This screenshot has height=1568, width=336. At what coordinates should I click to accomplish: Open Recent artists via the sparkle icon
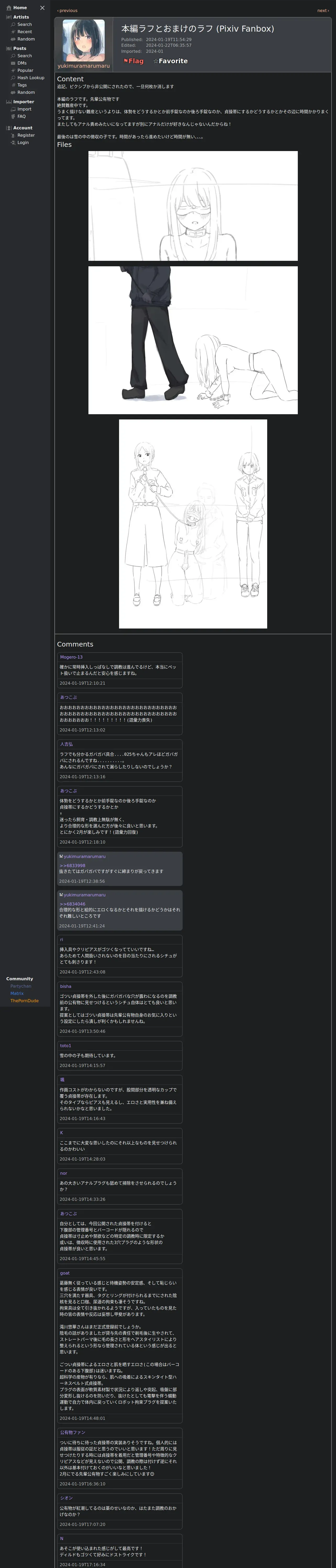13,32
